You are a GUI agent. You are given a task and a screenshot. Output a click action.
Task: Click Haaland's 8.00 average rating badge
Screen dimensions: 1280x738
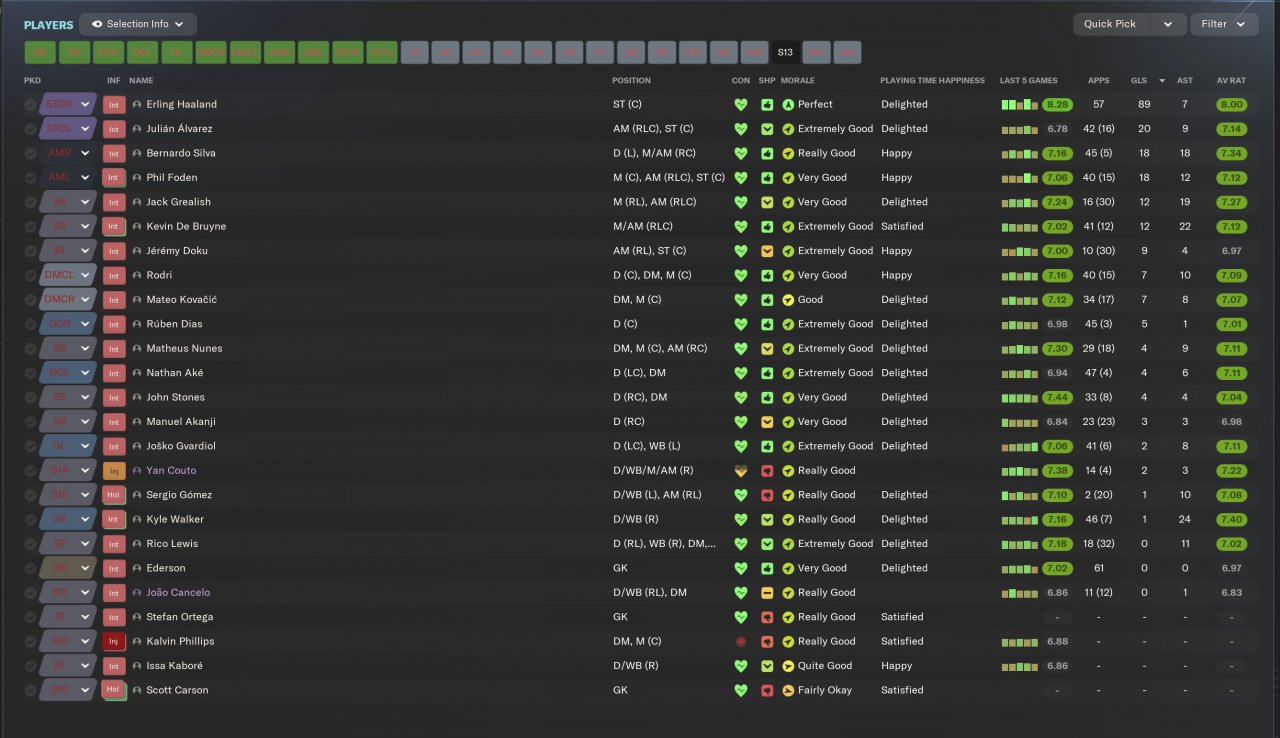[x=1231, y=104]
